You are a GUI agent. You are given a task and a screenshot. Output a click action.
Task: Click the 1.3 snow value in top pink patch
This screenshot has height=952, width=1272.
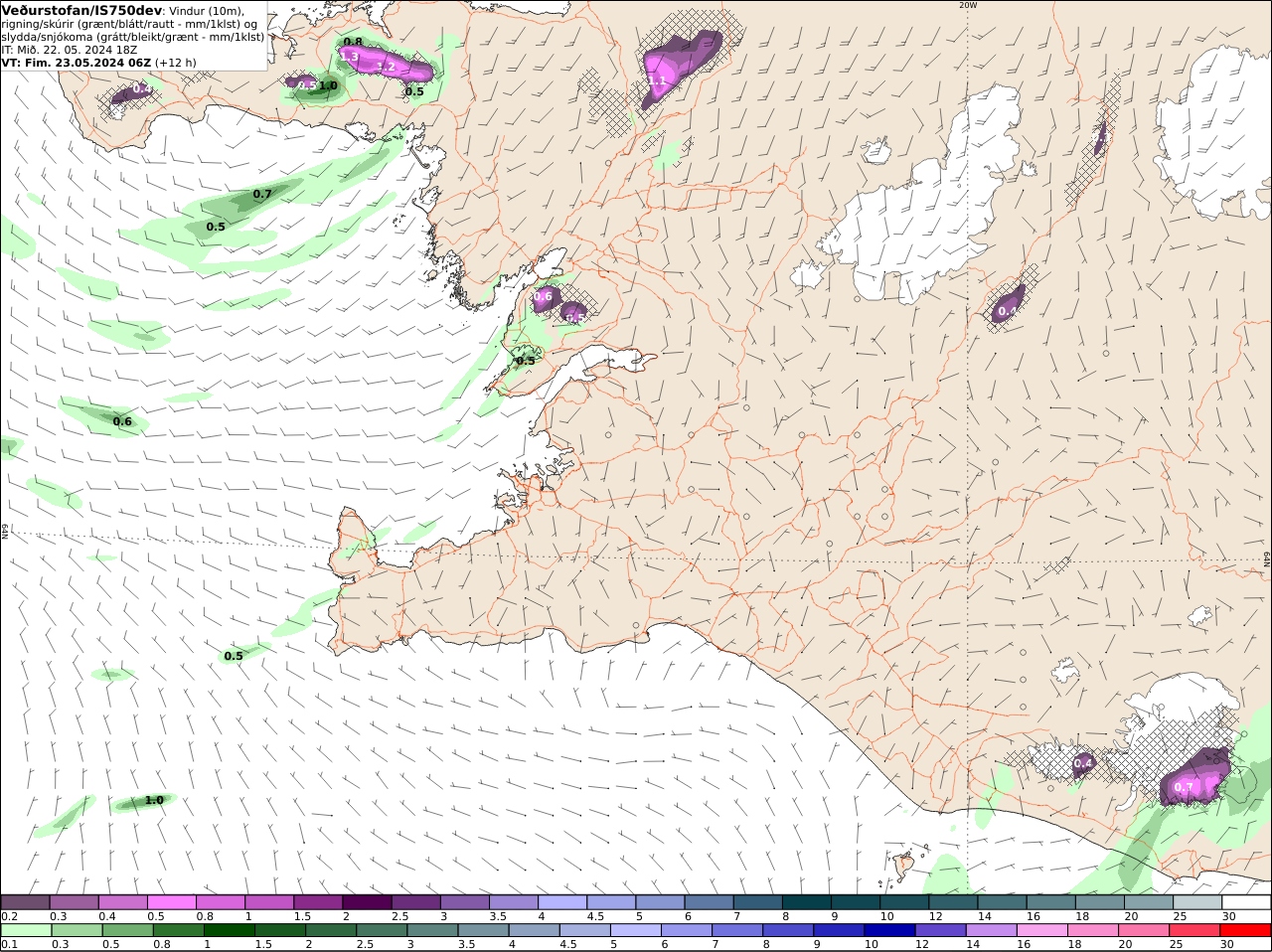(350, 58)
